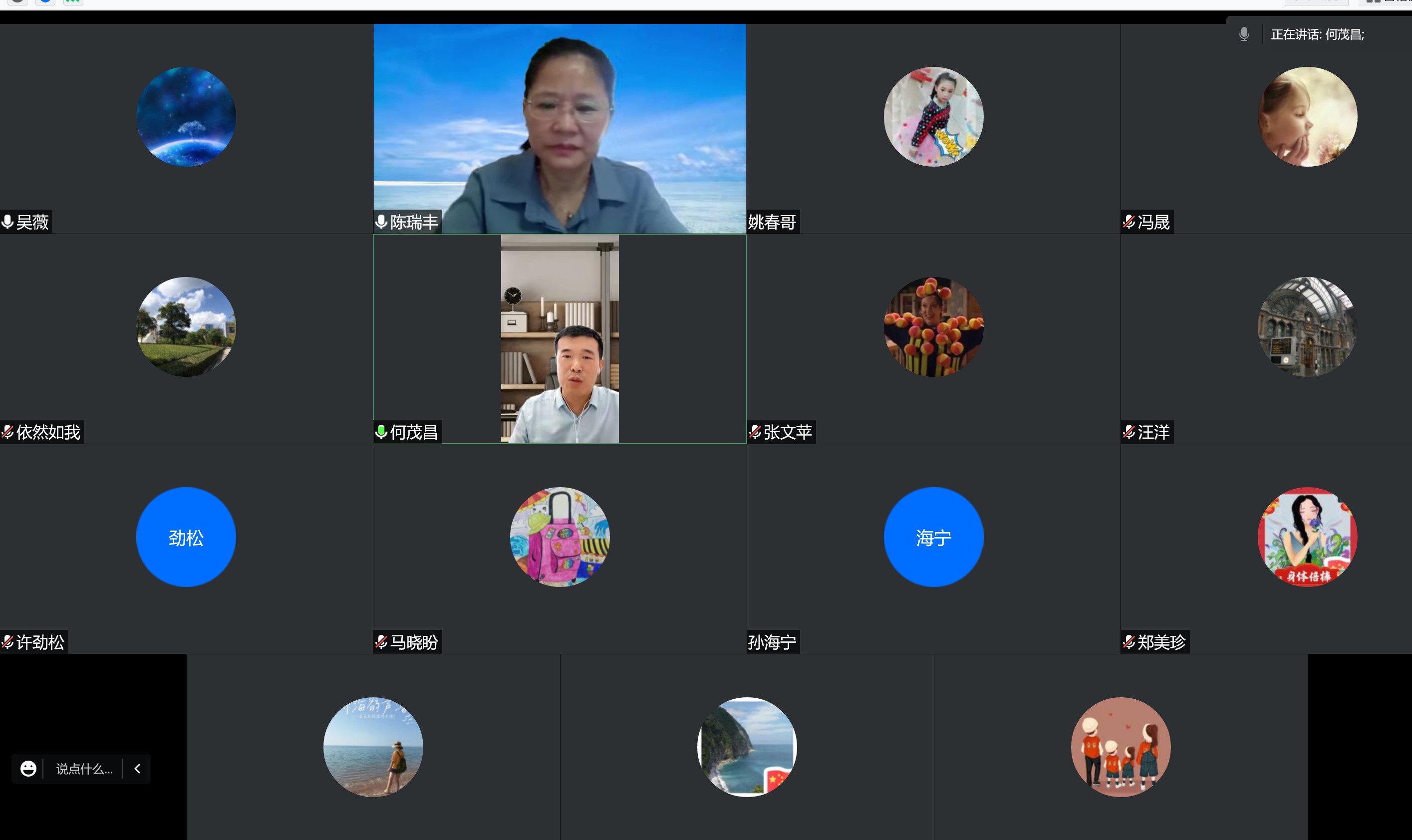1412x840 pixels.
Task: Click the emoji reaction smiley icon
Action: click(28, 768)
